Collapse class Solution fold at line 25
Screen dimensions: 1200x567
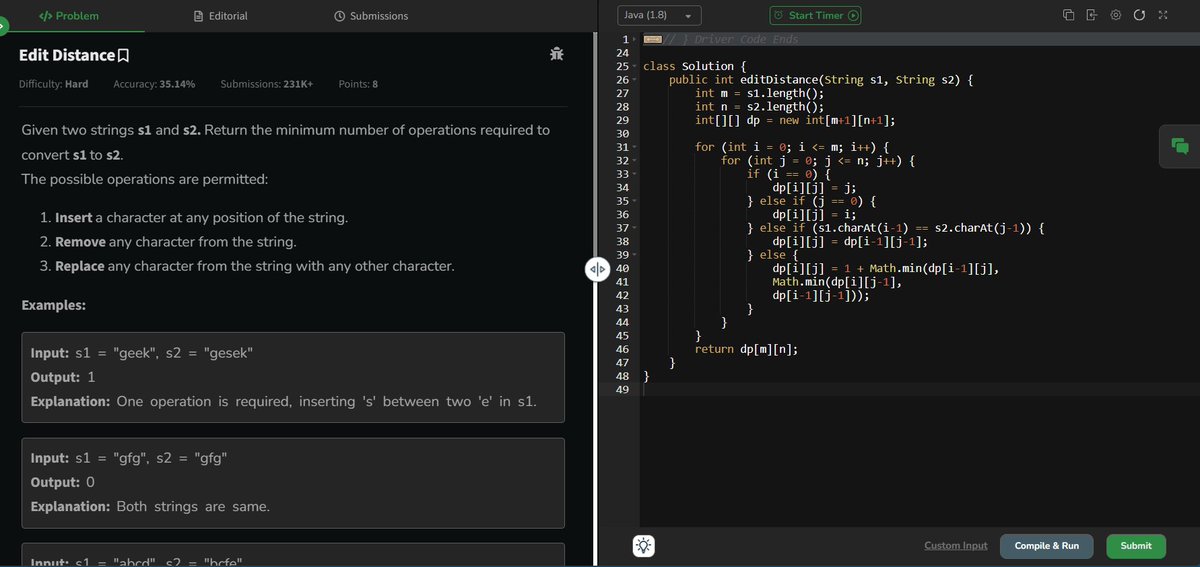coord(636,66)
